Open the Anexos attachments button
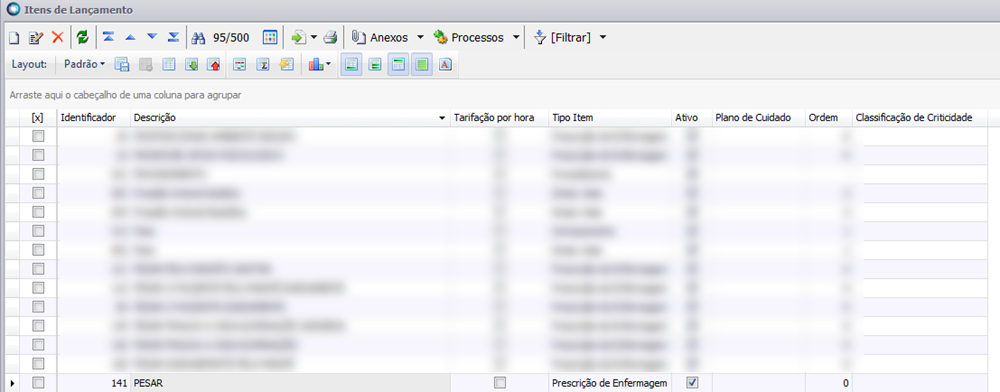 381,38
